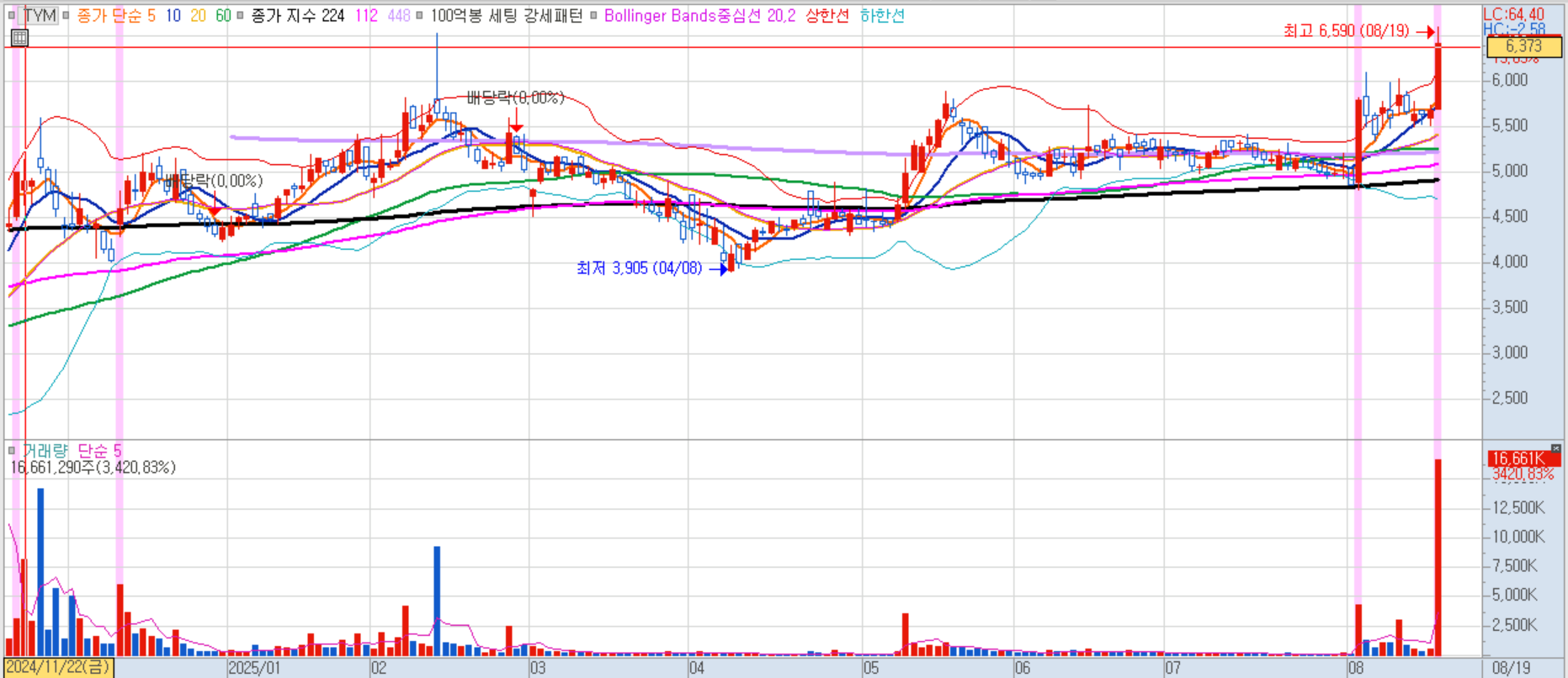Click the 10,000K volume axis label

tap(1518, 537)
